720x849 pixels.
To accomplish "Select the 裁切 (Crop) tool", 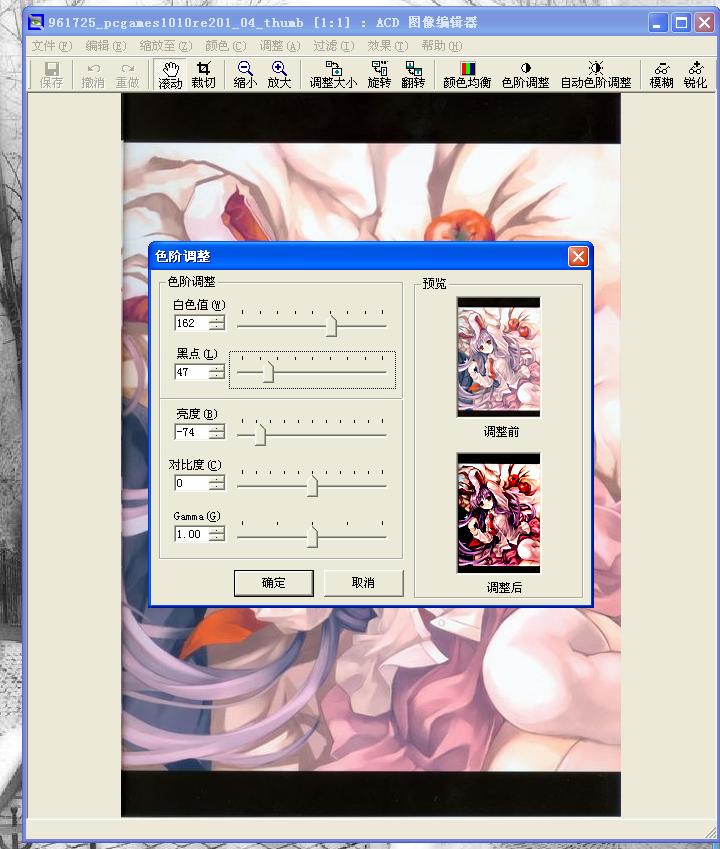I will click(x=204, y=75).
